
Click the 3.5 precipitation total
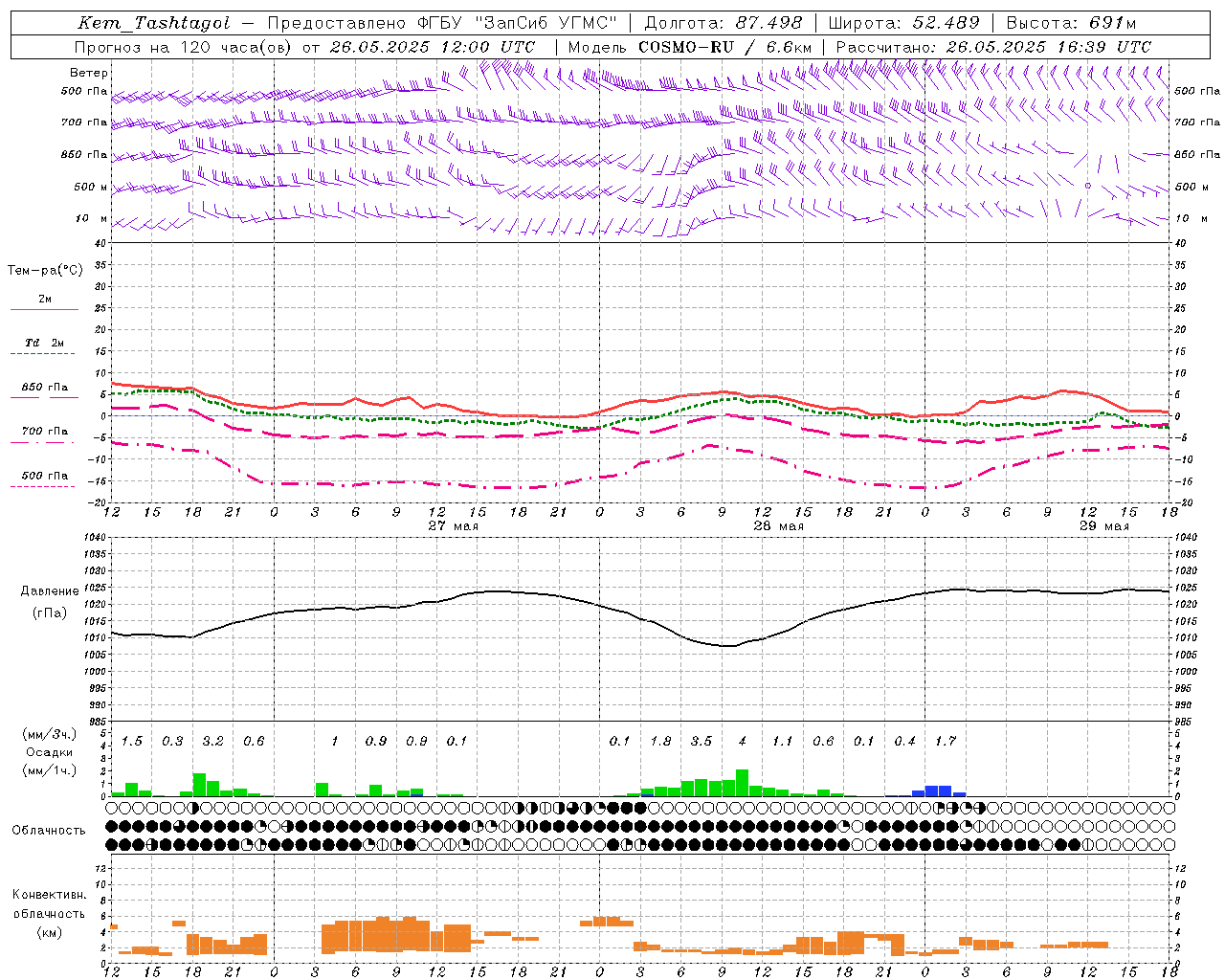(702, 741)
